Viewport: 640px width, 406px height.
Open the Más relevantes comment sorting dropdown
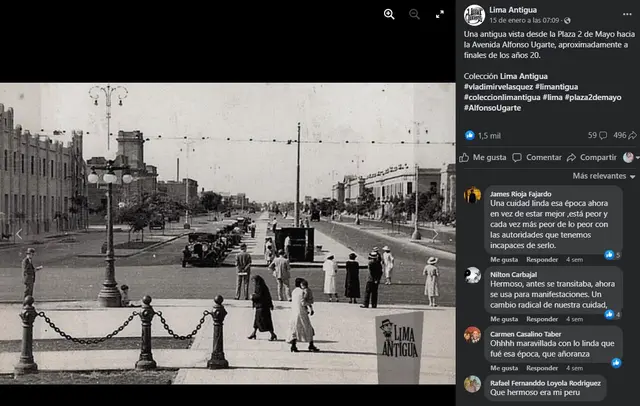pos(603,176)
